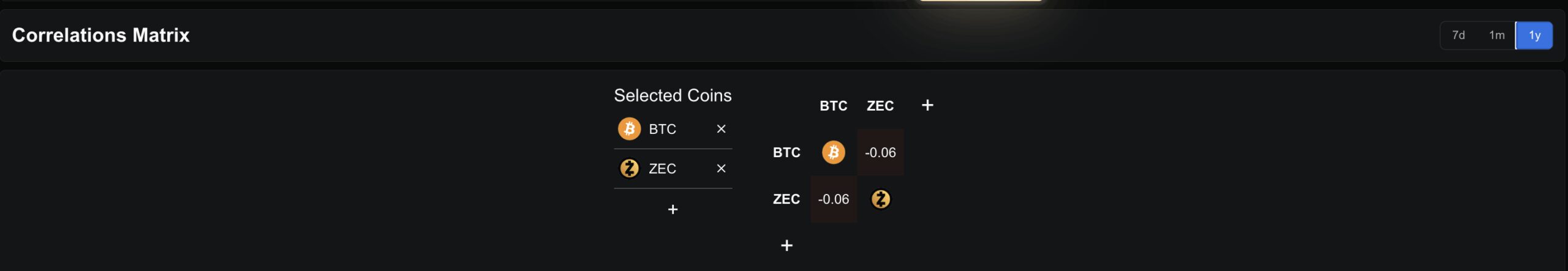Image resolution: width=1568 pixels, height=271 pixels.
Task: Open the ZEC row, BTC column correlation cell
Action: pos(833,199)
